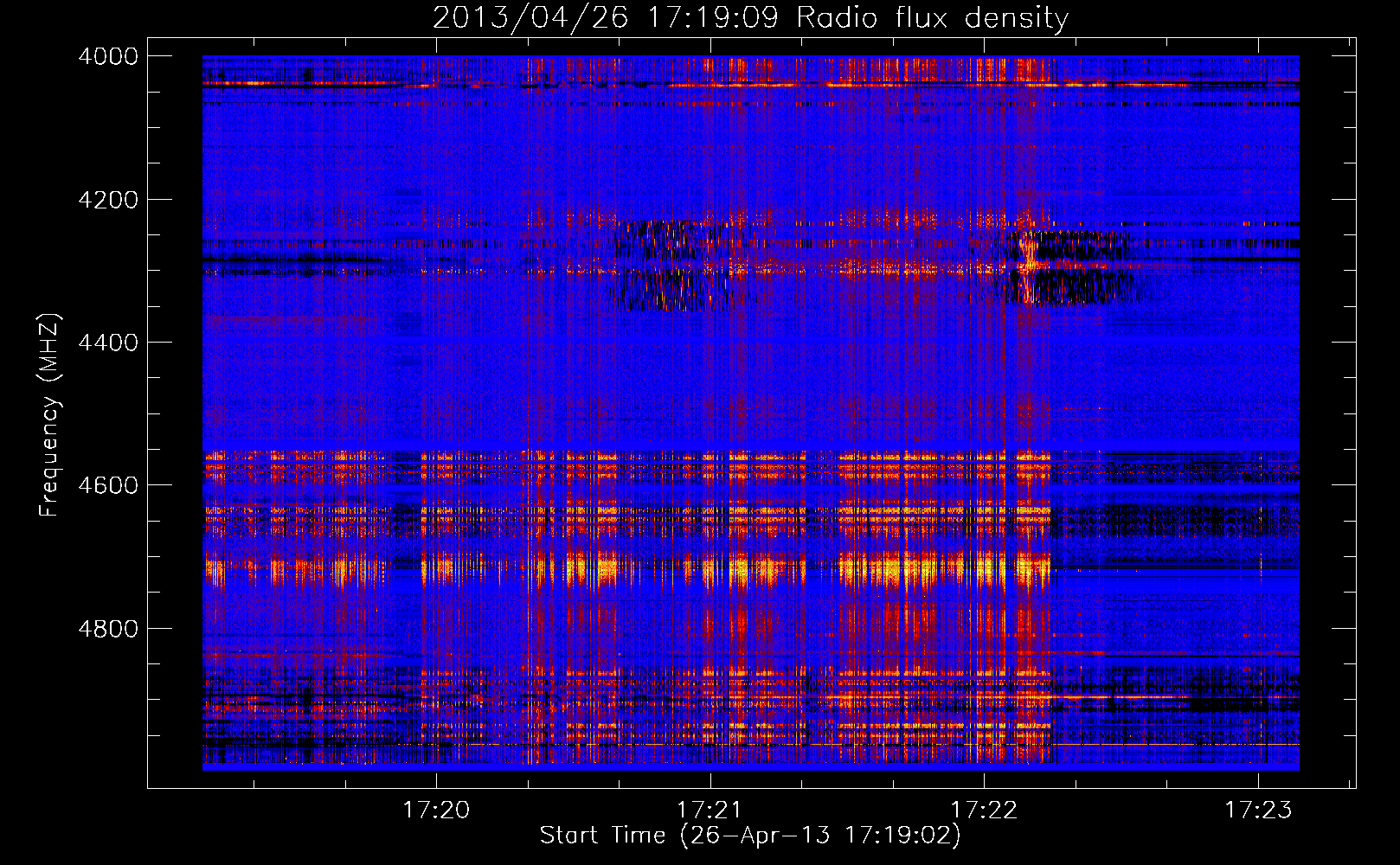
Task: Select the 4200 frequency tick label
Action: tap(108, 200)
